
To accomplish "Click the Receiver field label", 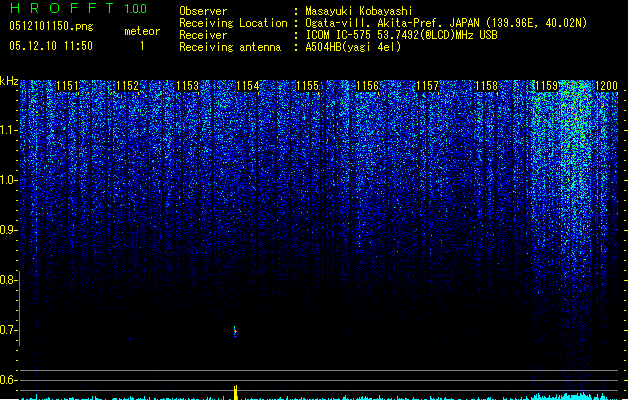I will click(x=203, y=35).
